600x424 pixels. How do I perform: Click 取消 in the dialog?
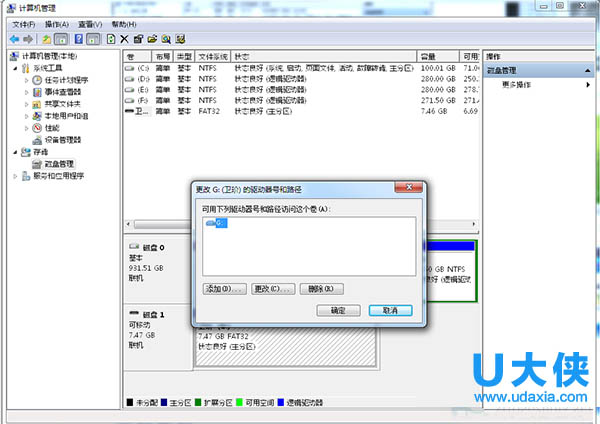pos(390,310)
